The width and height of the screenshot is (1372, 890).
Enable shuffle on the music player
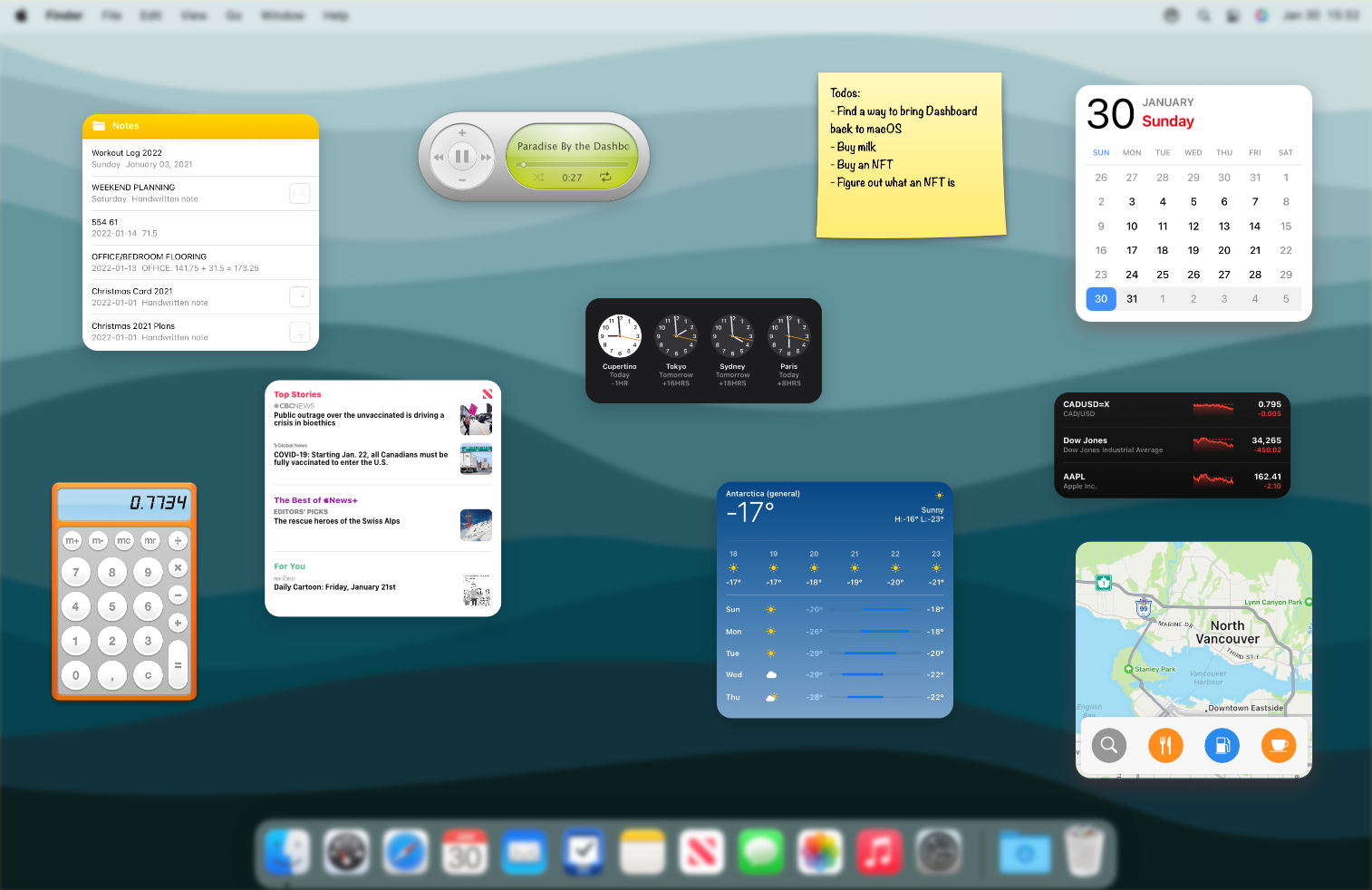pos(538,178)
